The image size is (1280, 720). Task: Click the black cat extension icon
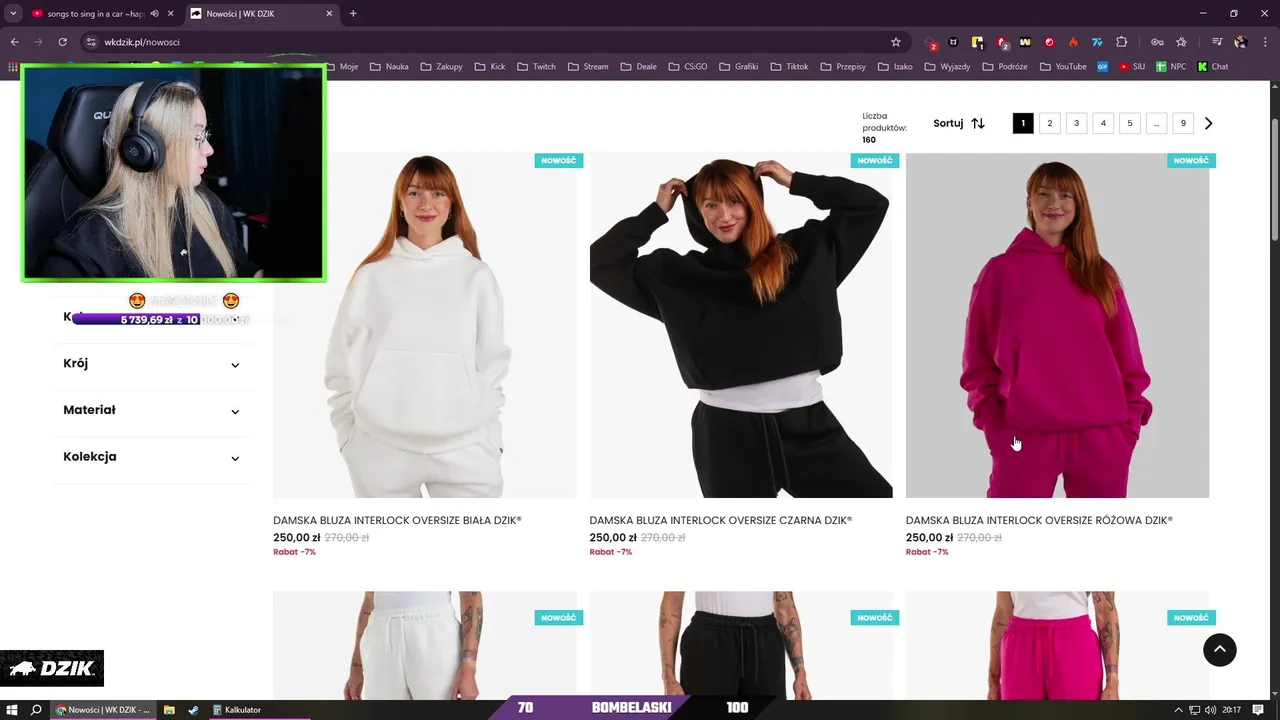point(953,42)
